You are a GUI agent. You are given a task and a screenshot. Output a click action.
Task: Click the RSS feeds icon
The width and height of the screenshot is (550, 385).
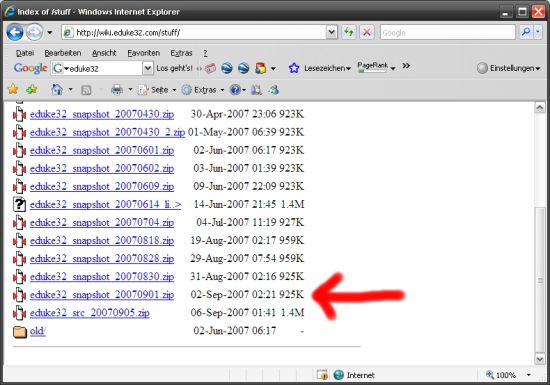coord(86,90)
